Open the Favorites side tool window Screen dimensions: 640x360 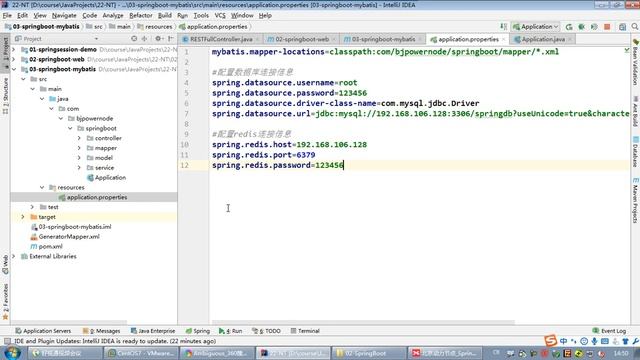pyautogui.click(x=5, y=301)
